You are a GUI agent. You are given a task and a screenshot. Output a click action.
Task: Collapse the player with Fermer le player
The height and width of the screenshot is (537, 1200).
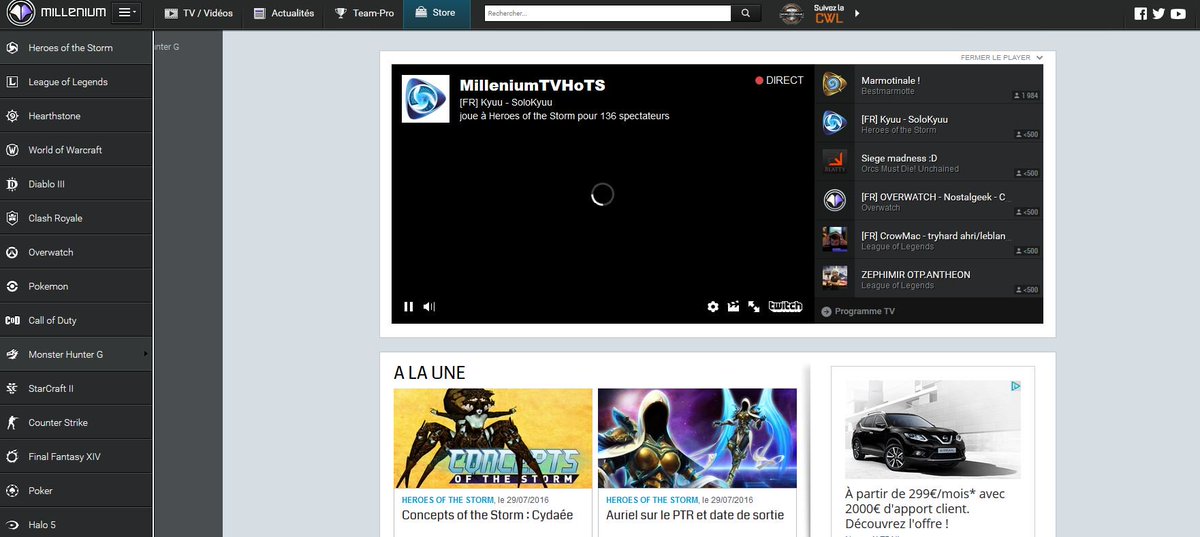1002,58
